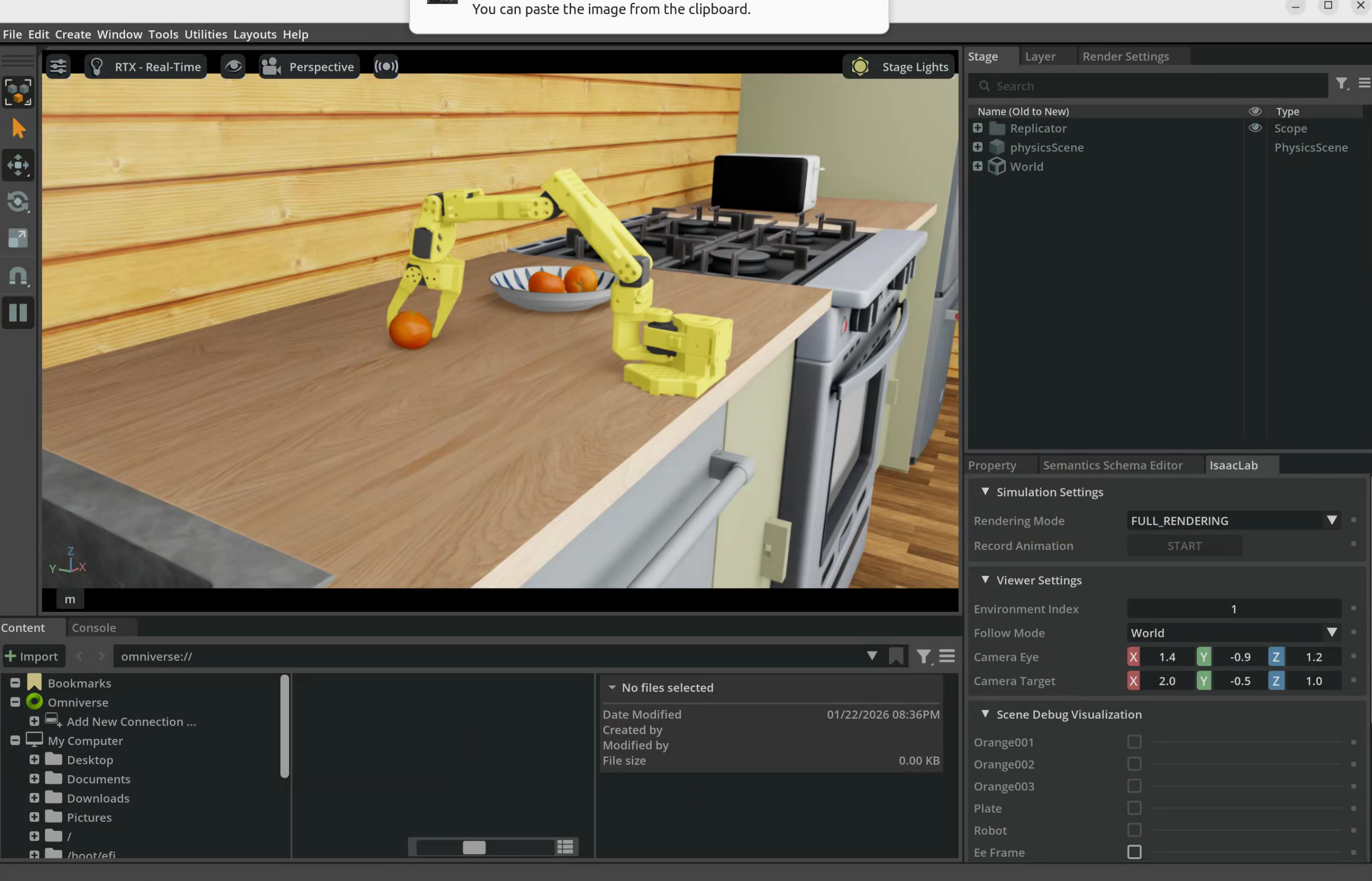The image size is (1372, 881).
Task: Expand the World prim tree
Action: 978,166
